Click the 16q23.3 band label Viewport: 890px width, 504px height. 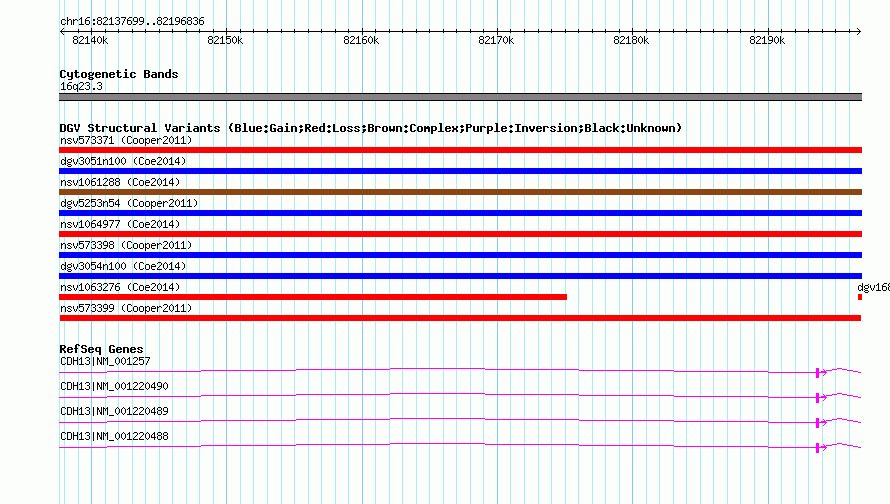click(81, 86)
